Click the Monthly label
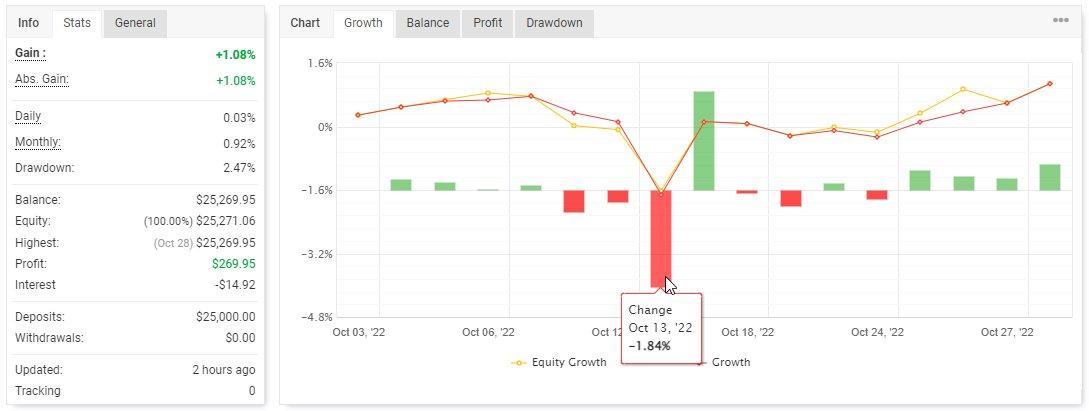 pyautogui.click(x=38, y=142)
